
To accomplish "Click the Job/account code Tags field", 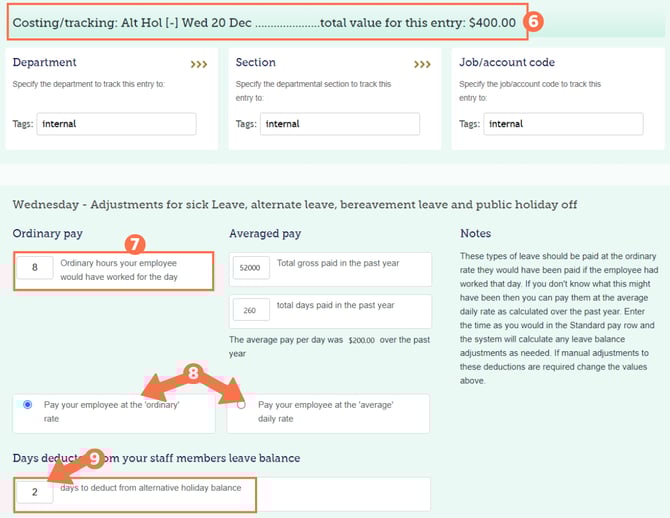I will pos(563,124).
